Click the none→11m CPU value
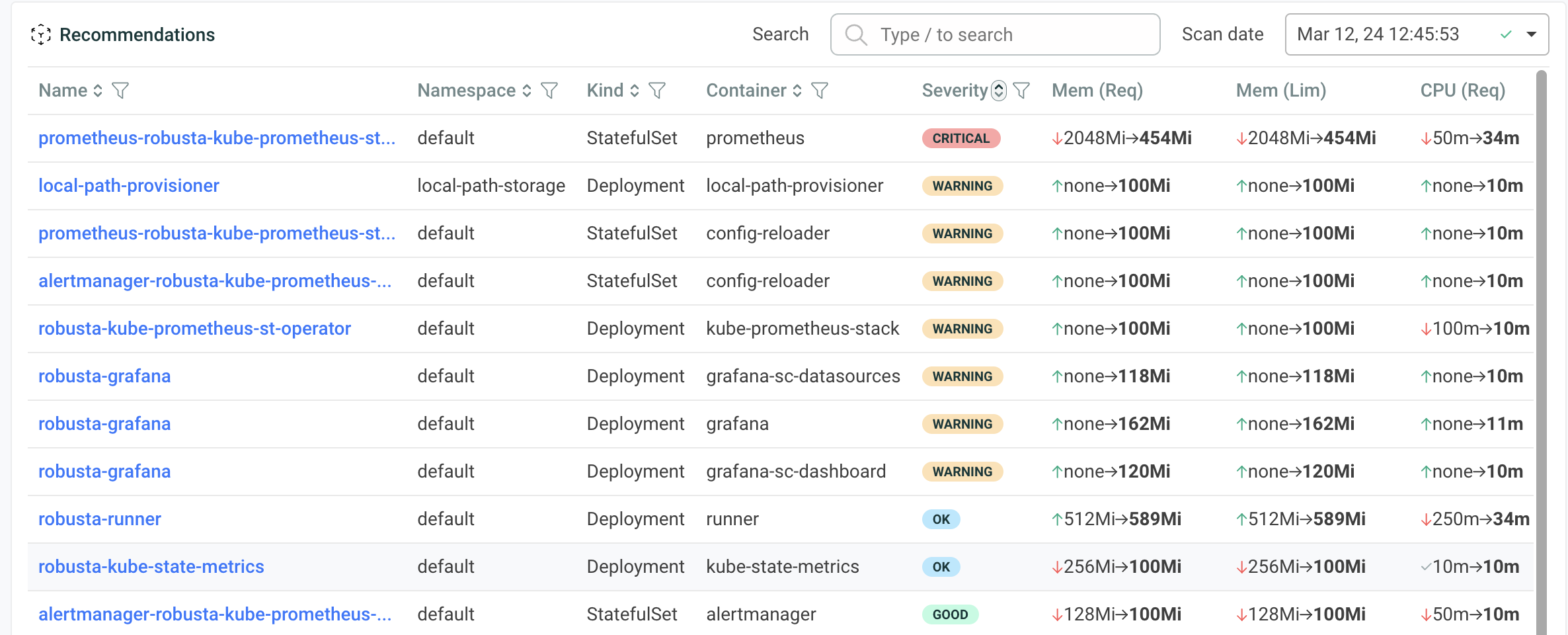1568x635 pixels. point(1472,424)
